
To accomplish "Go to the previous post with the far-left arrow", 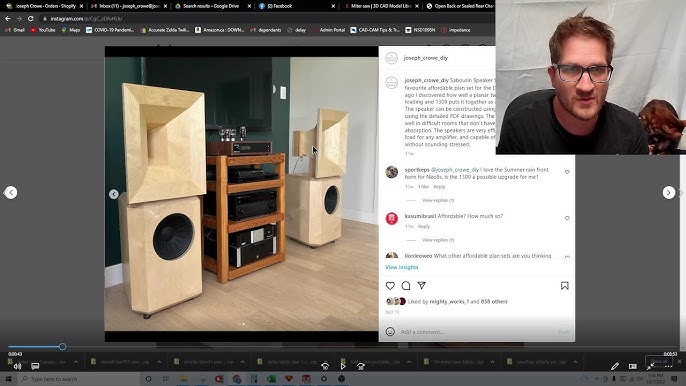I will point(11,193).
